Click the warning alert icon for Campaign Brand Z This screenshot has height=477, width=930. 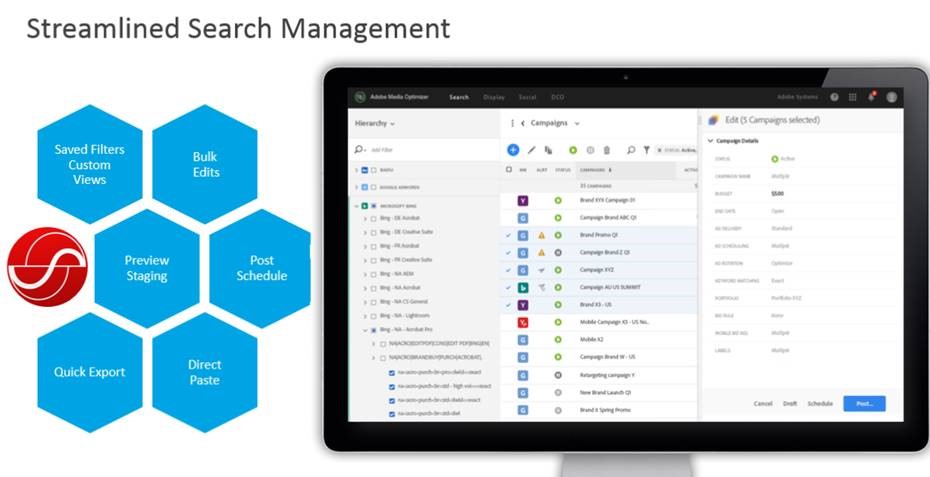542,252
